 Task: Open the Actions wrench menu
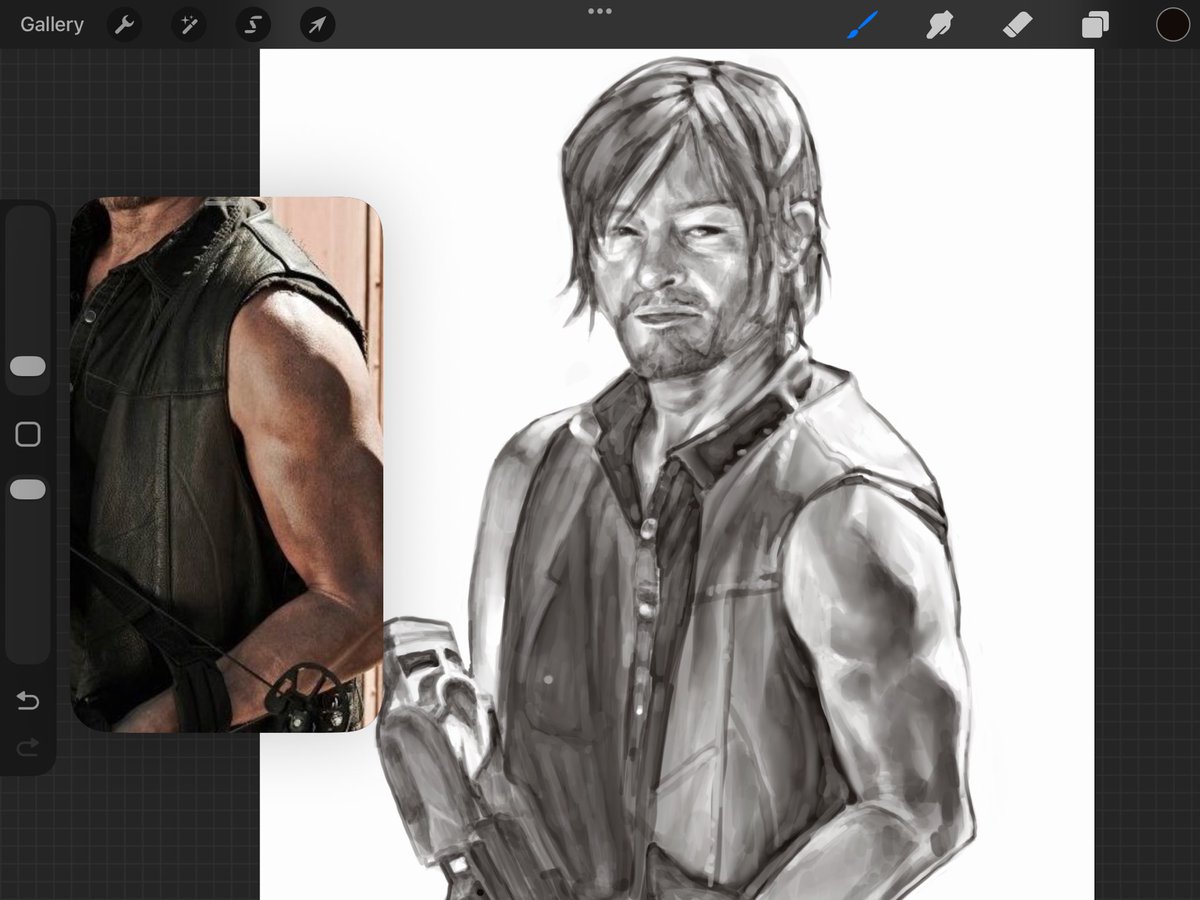[124, 25]
